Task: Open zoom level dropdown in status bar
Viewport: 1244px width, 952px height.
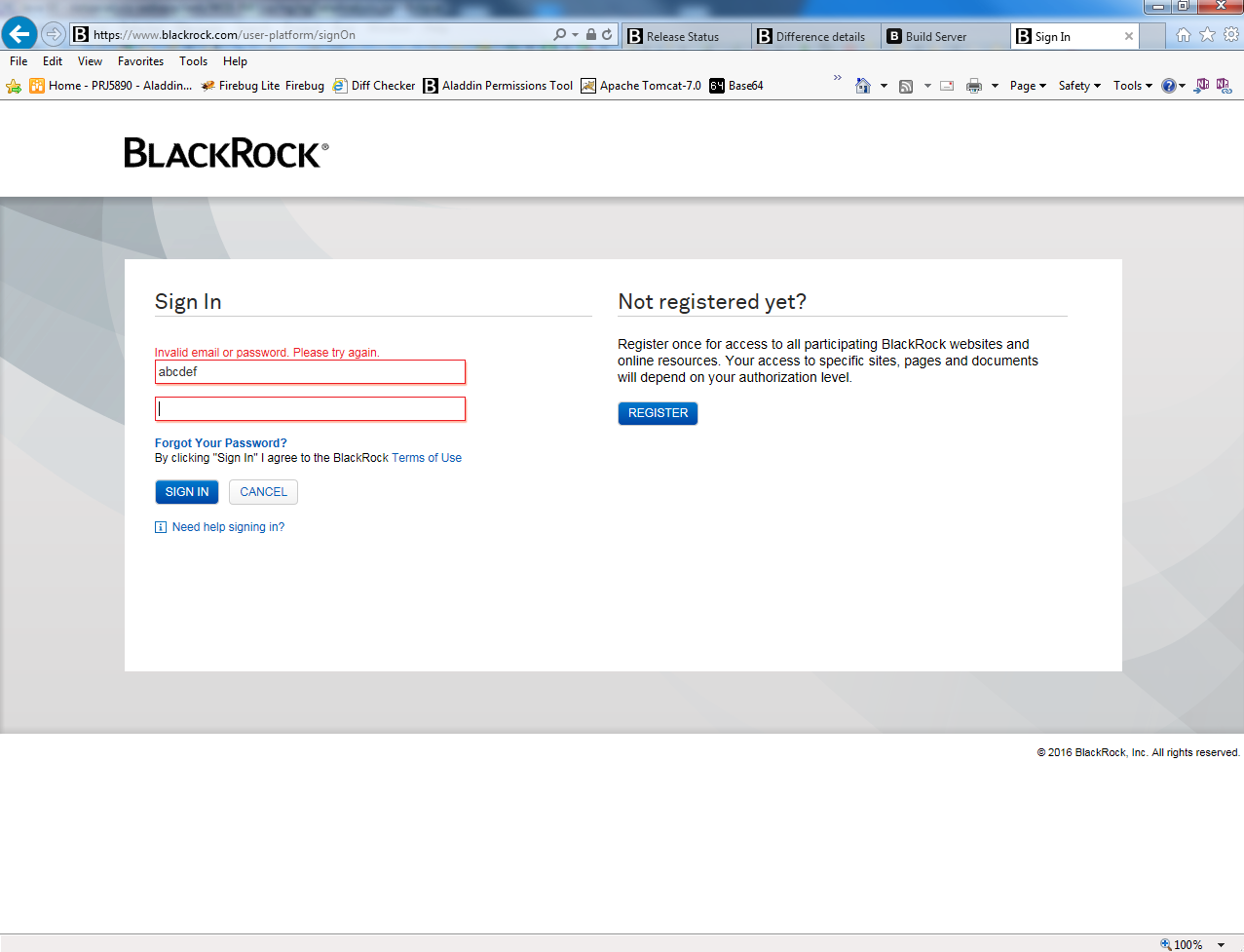Action: pos(1221,944)
